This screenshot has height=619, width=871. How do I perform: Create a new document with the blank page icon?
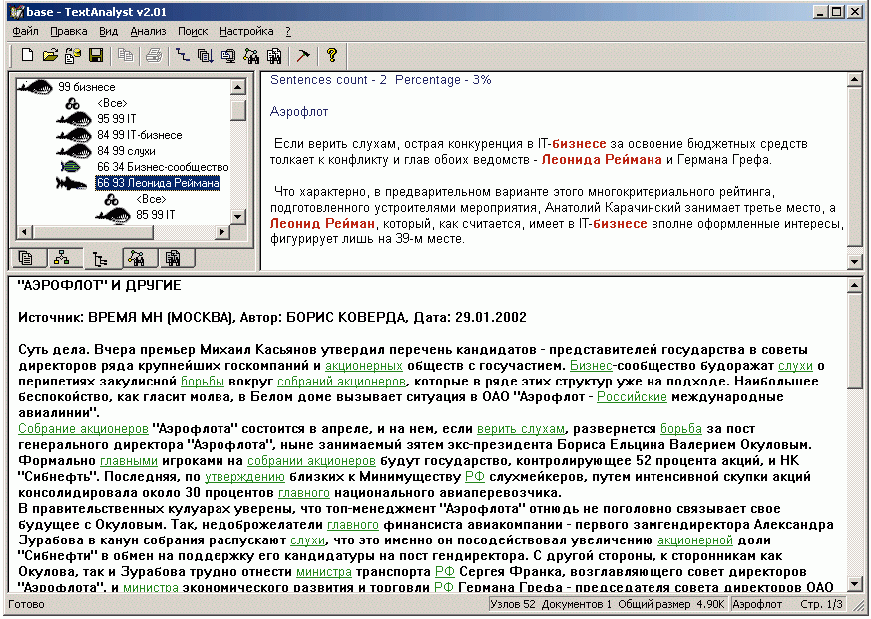27,55
